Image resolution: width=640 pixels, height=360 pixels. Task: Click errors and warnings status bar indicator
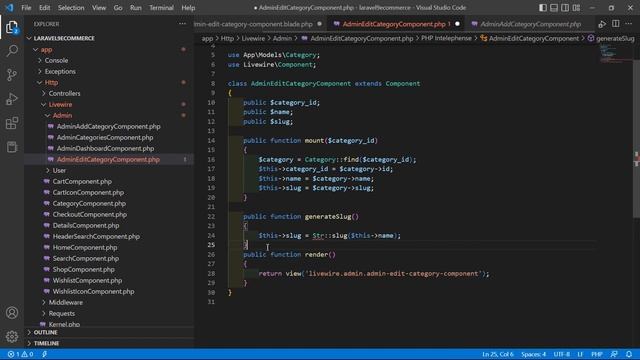tap(20, 354)
